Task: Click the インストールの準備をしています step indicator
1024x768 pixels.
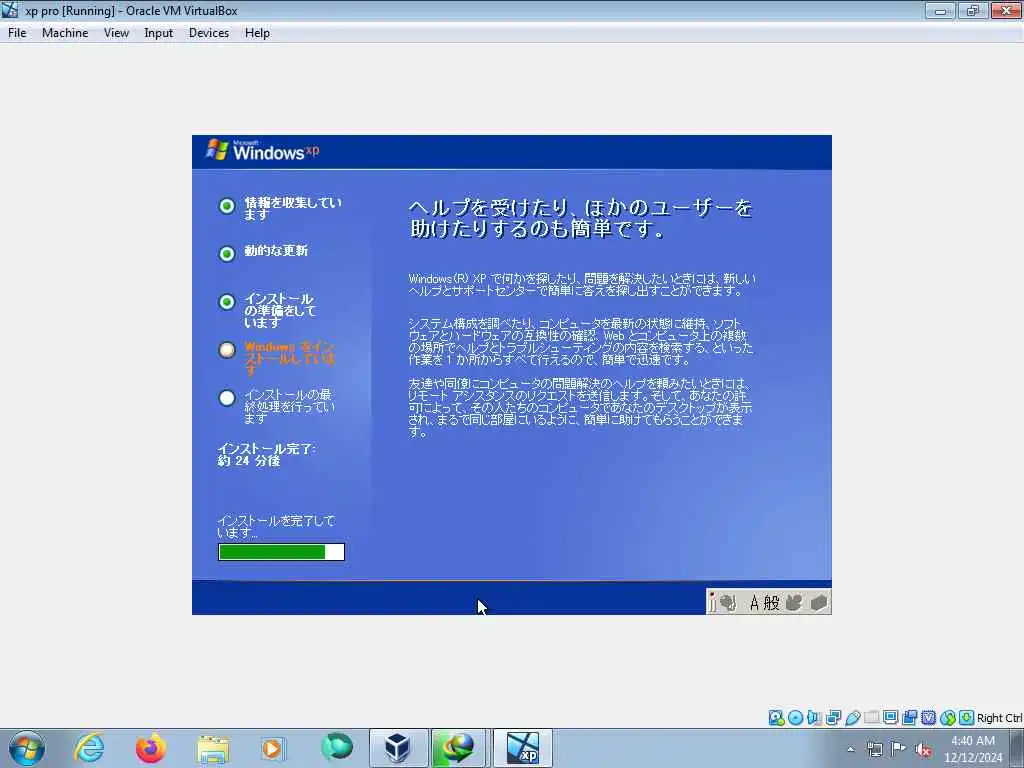Action: 227,302
